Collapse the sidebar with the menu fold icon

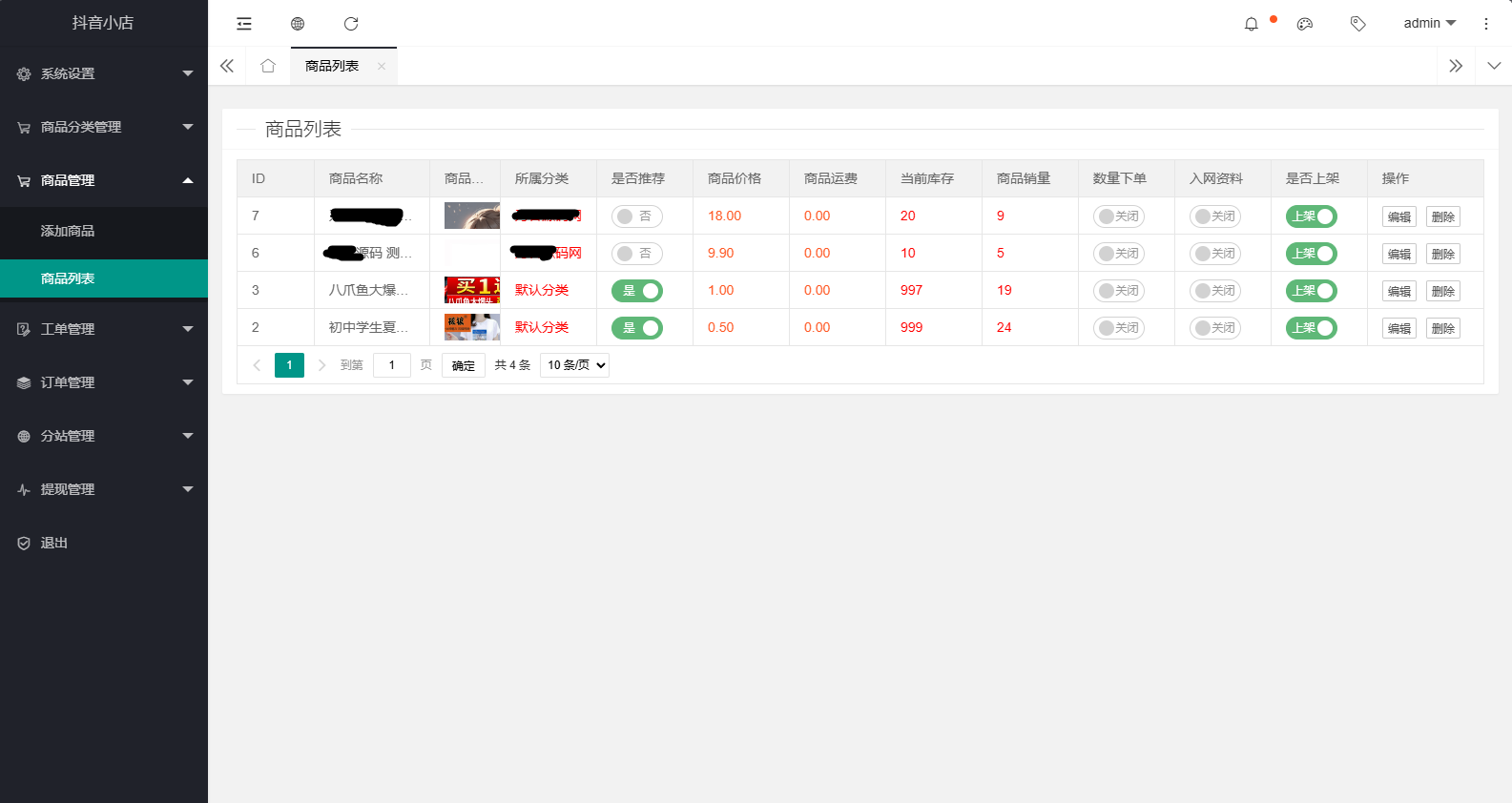(244, 24)
